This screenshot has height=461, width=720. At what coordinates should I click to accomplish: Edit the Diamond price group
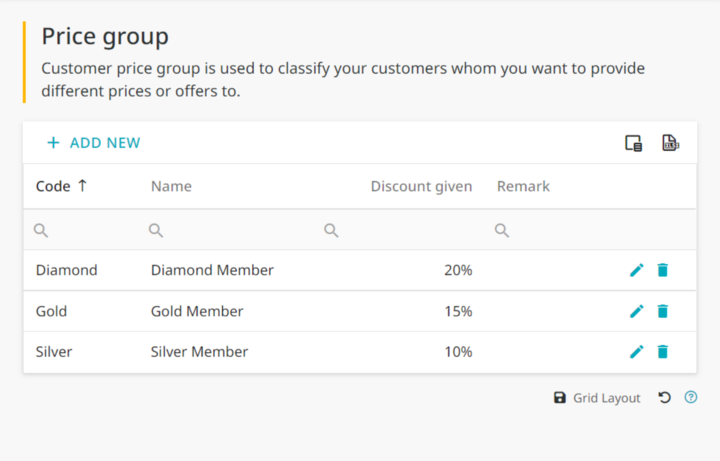click(x=636, y=270)
